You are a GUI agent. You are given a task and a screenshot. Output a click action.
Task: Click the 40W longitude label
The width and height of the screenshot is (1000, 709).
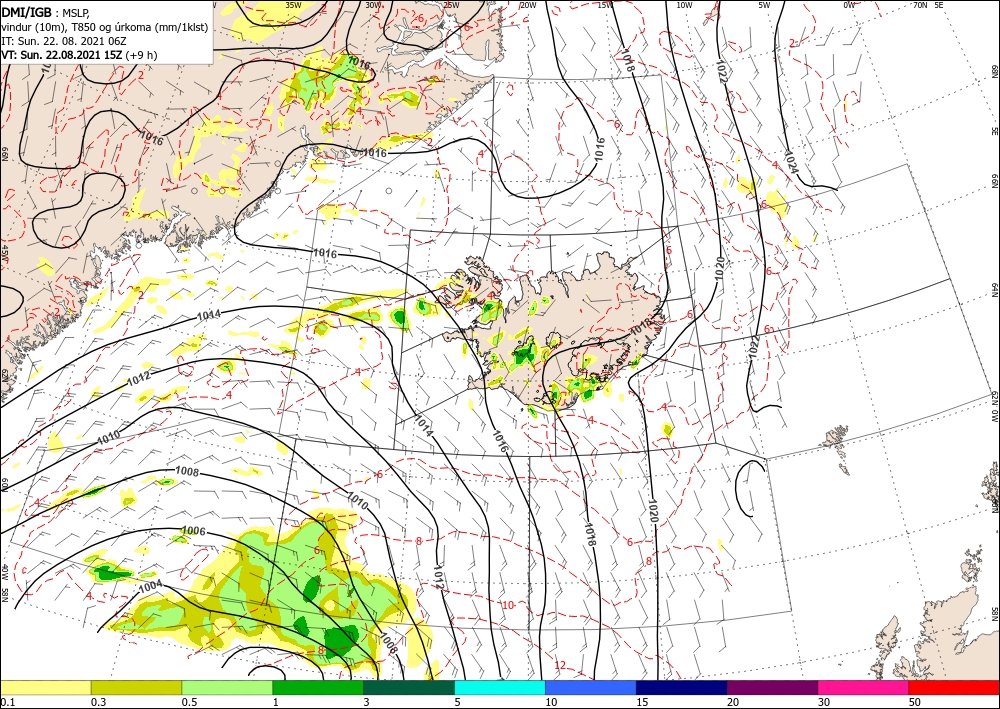click(x=4, y=570)
